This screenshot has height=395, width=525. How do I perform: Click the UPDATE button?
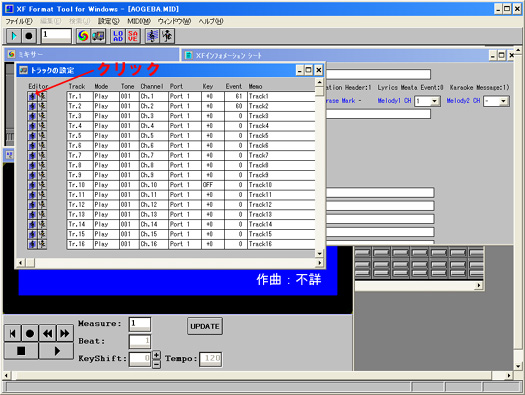click(x=205, y=326)
